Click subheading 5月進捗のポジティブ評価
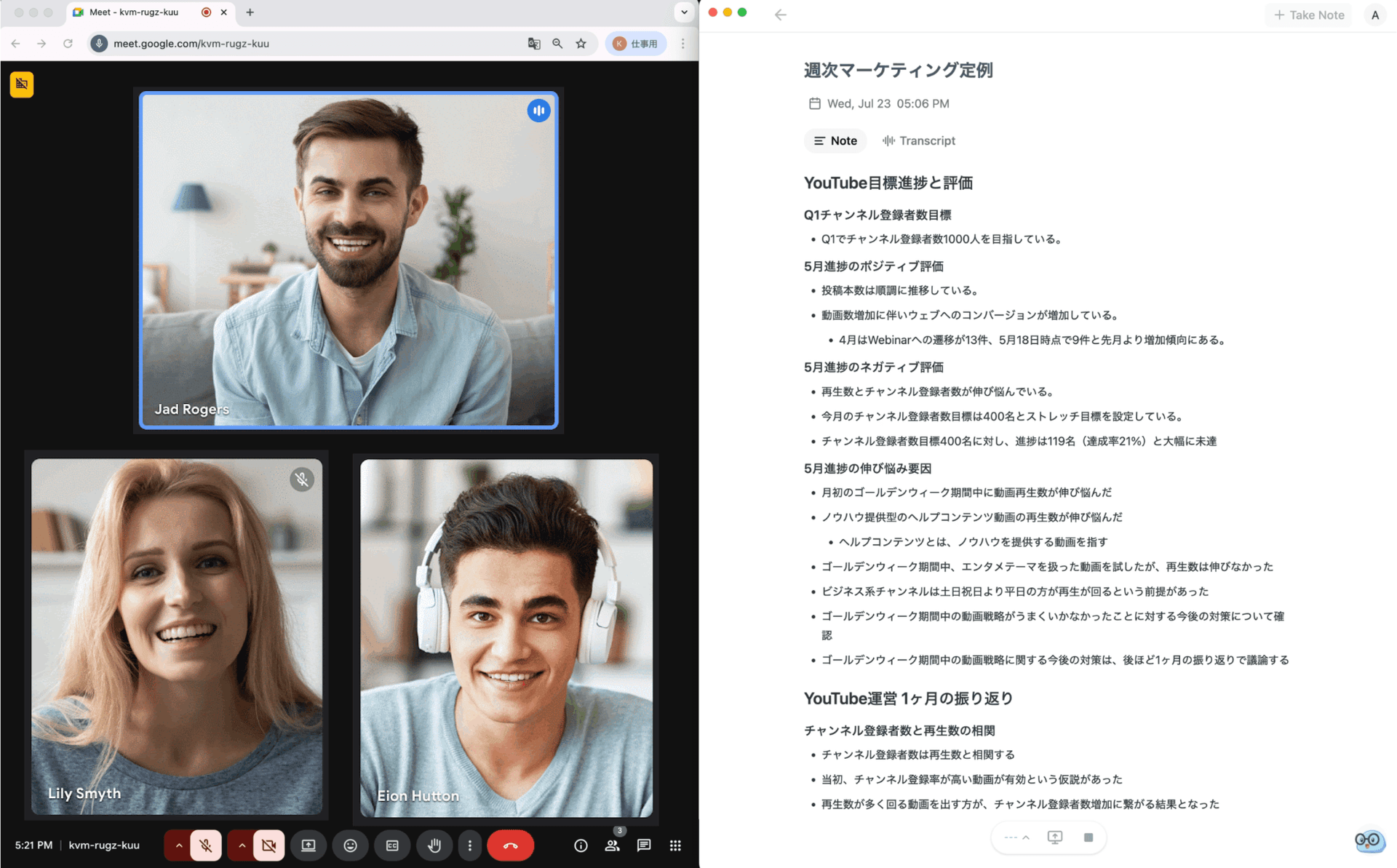Image resolution: width=1397 pixels, height=868 pixels. (873, 266)
